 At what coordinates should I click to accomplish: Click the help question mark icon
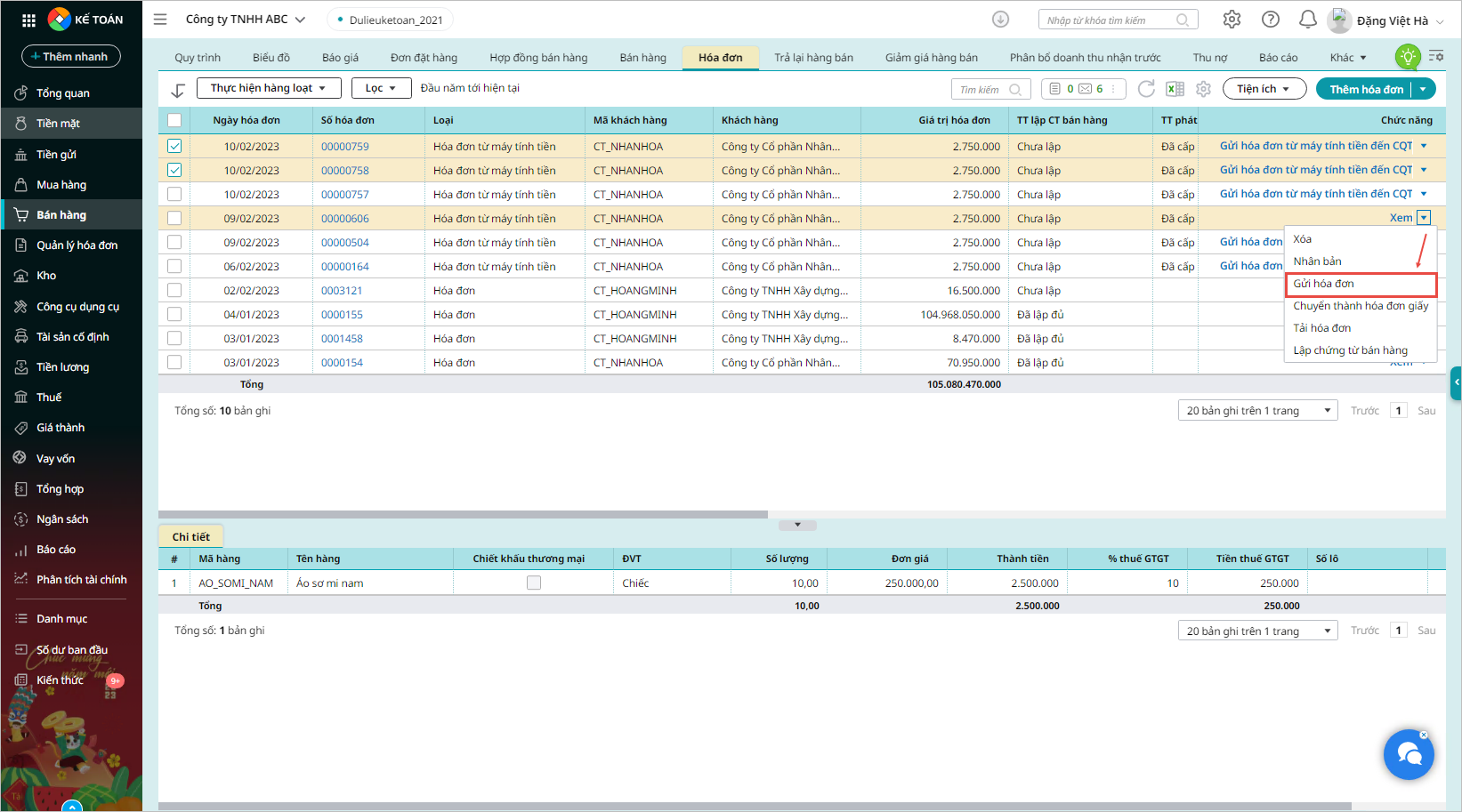click(x=1271, y=20)
